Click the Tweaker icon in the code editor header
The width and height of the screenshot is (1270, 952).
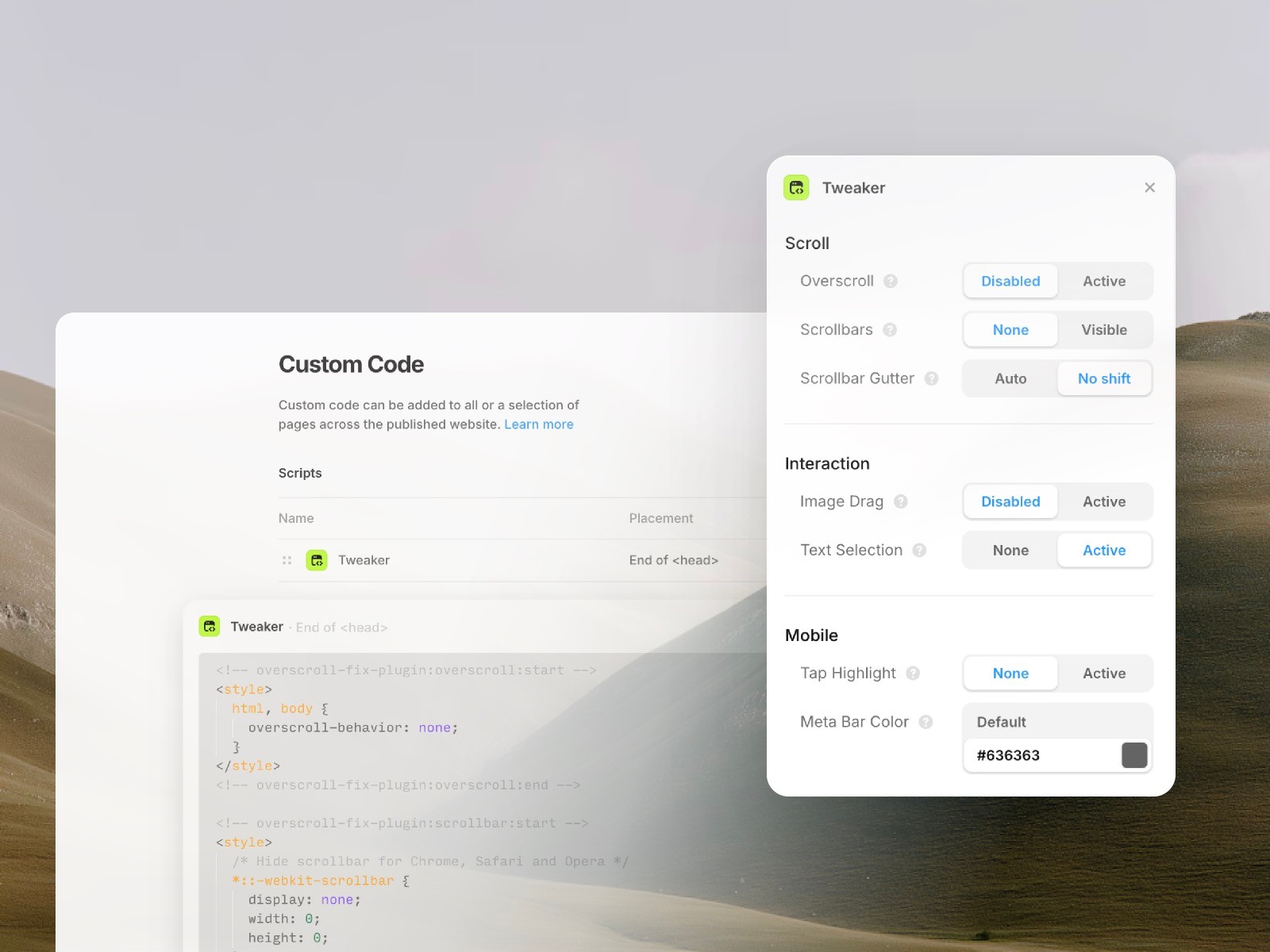210,626
